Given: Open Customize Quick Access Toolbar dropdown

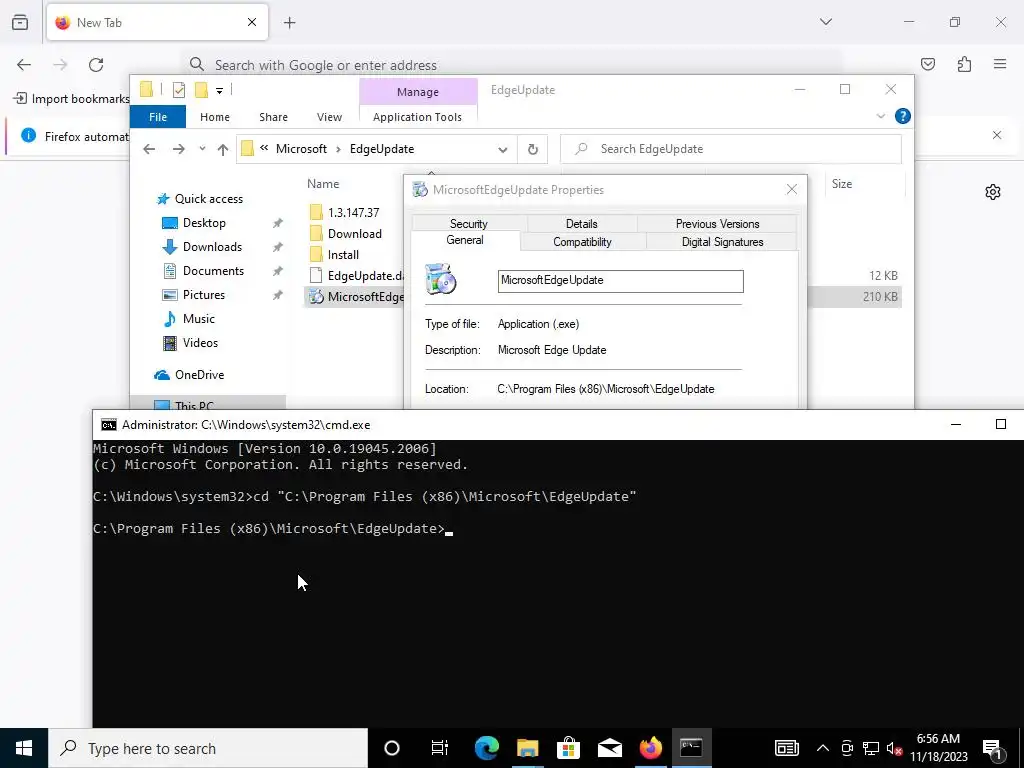Looking at the screenshot, I should [x=219, y=91].
